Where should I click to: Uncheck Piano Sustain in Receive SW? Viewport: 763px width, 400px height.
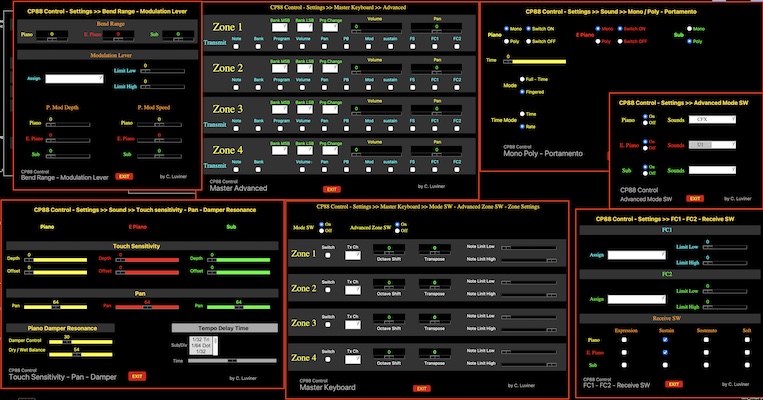pyautogui.click(x=665, y=340)
